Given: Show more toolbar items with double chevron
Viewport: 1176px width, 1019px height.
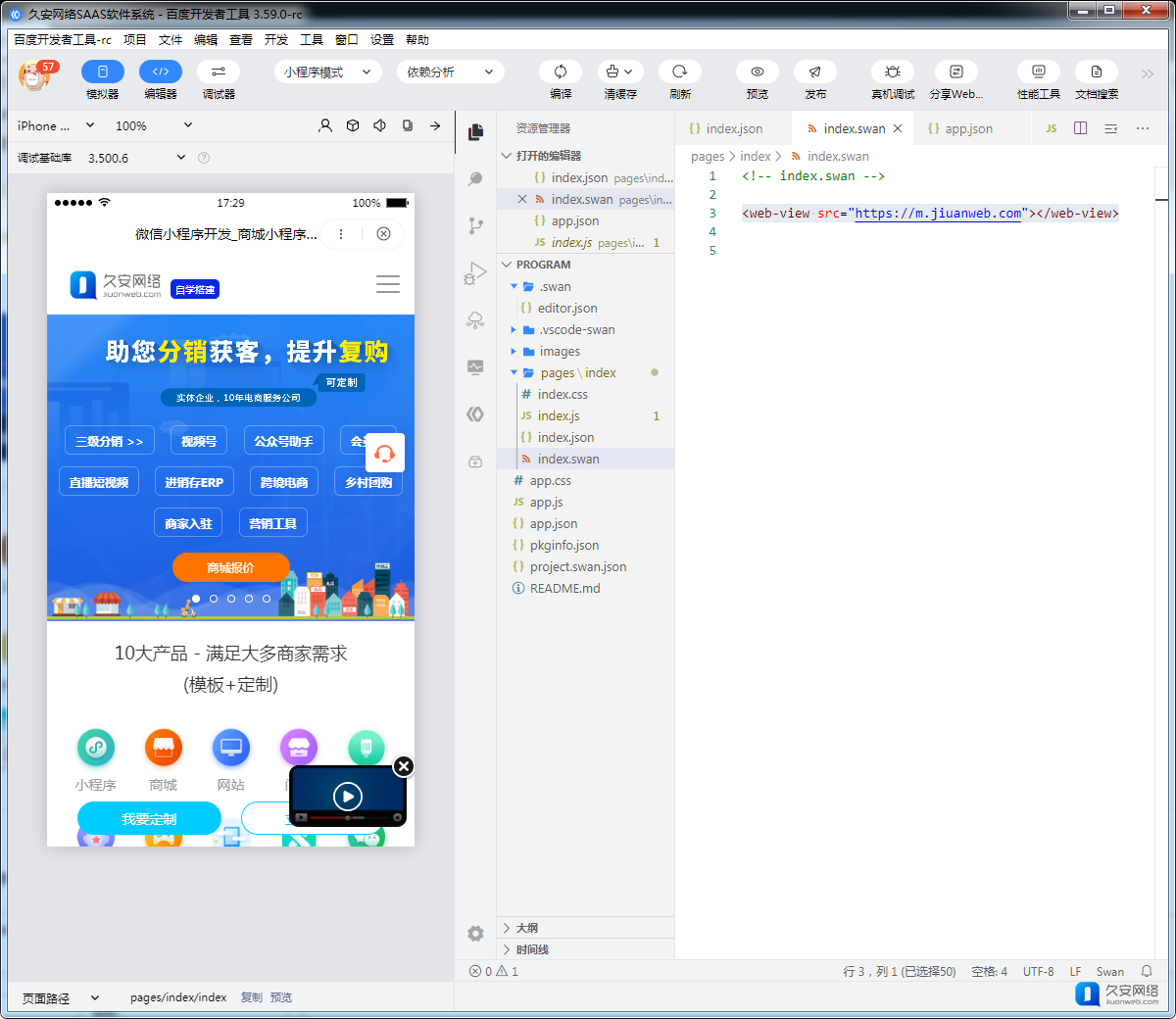Looking at the screenshot, I should [x=1148, y=73].
